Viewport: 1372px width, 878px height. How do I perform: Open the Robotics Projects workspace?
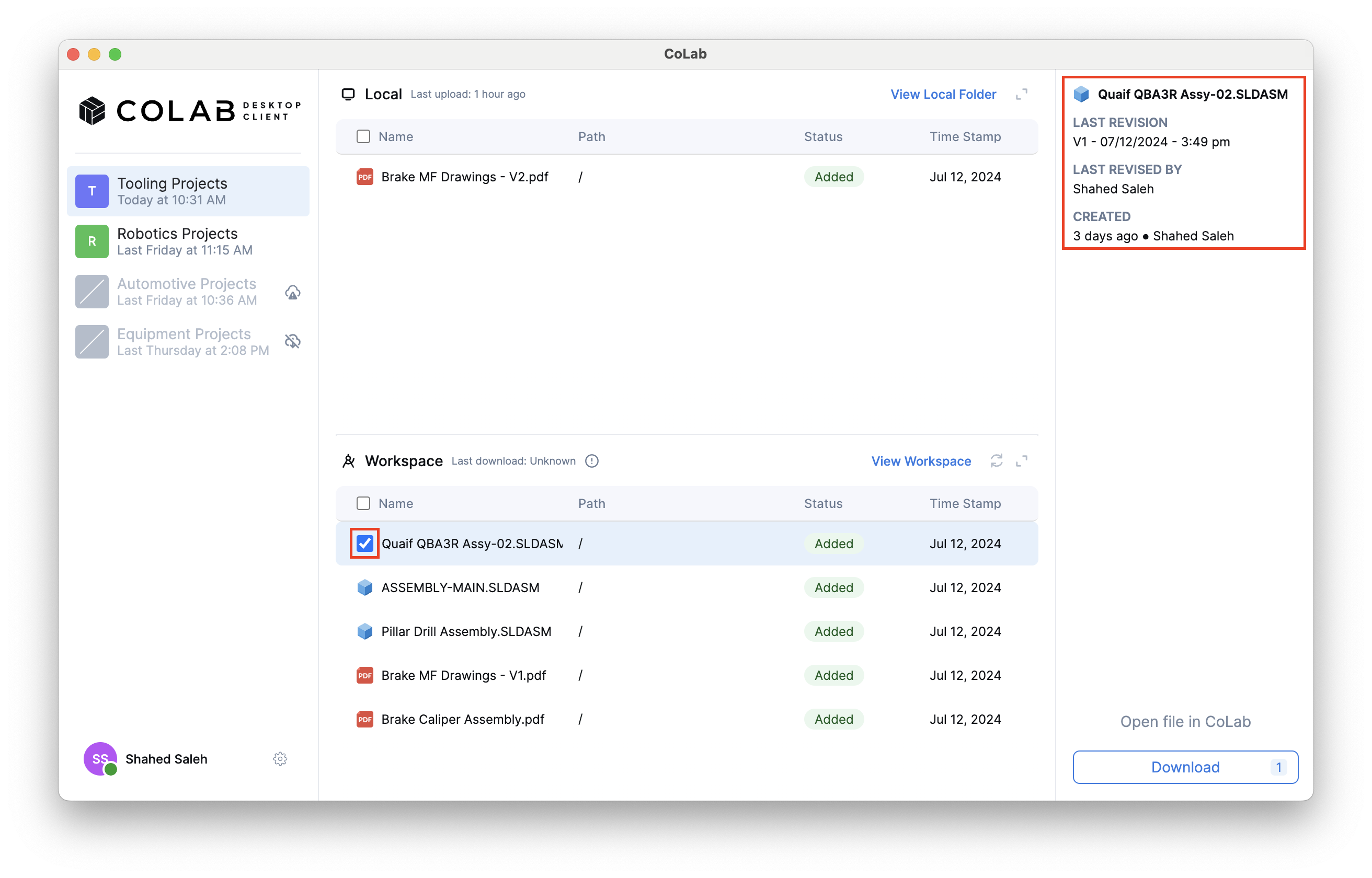coord(188,241)
